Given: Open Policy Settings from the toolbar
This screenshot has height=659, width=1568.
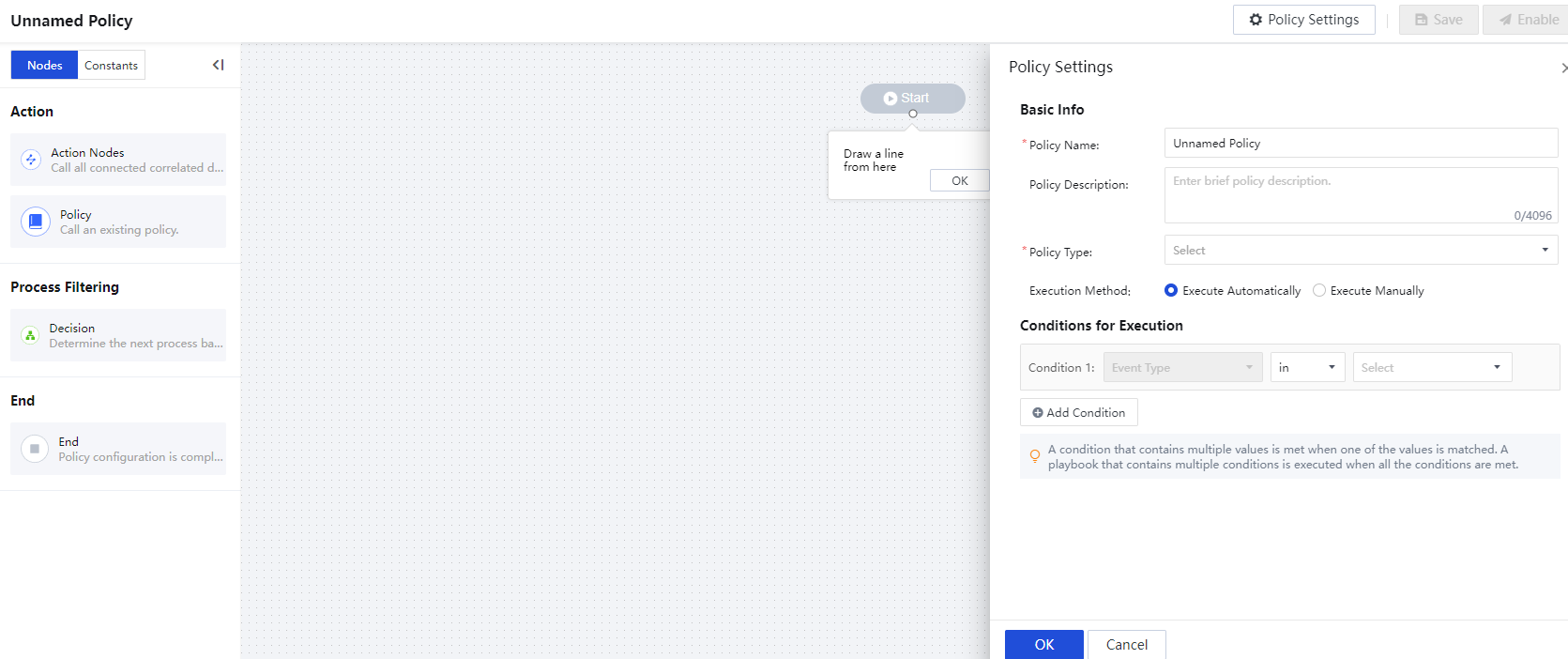Looking at the screenshot, I should click(x=1304, y=20).
